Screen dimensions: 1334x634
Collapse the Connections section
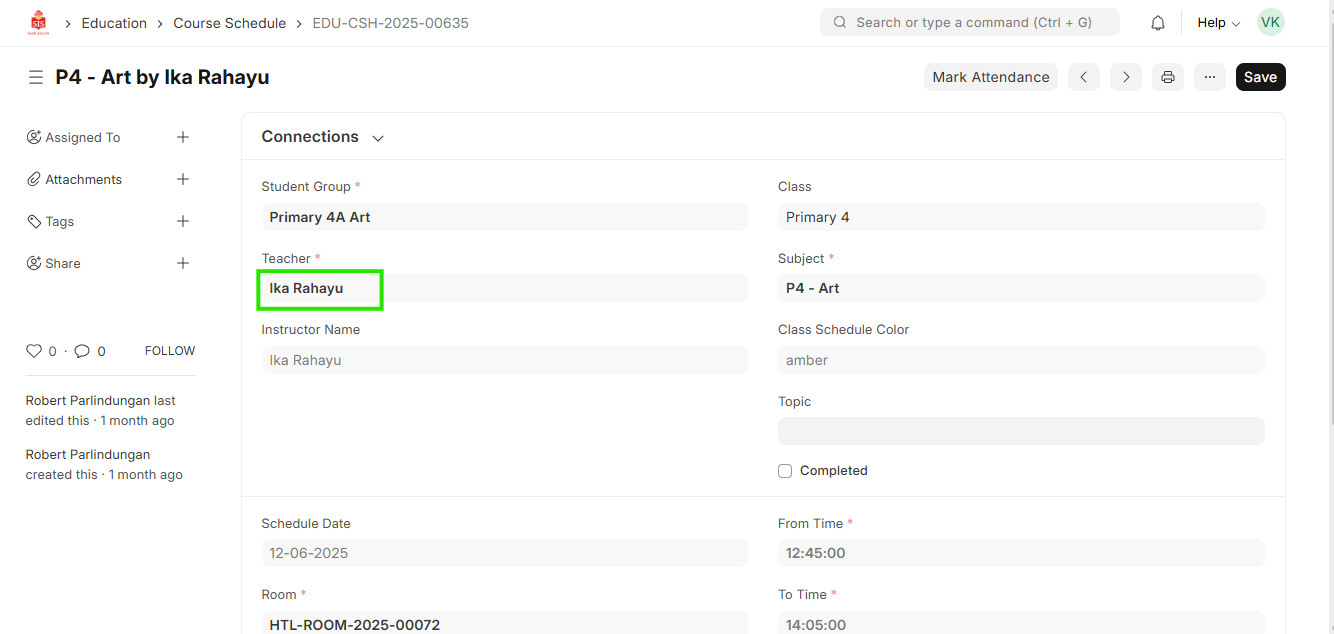coord(378,138)
